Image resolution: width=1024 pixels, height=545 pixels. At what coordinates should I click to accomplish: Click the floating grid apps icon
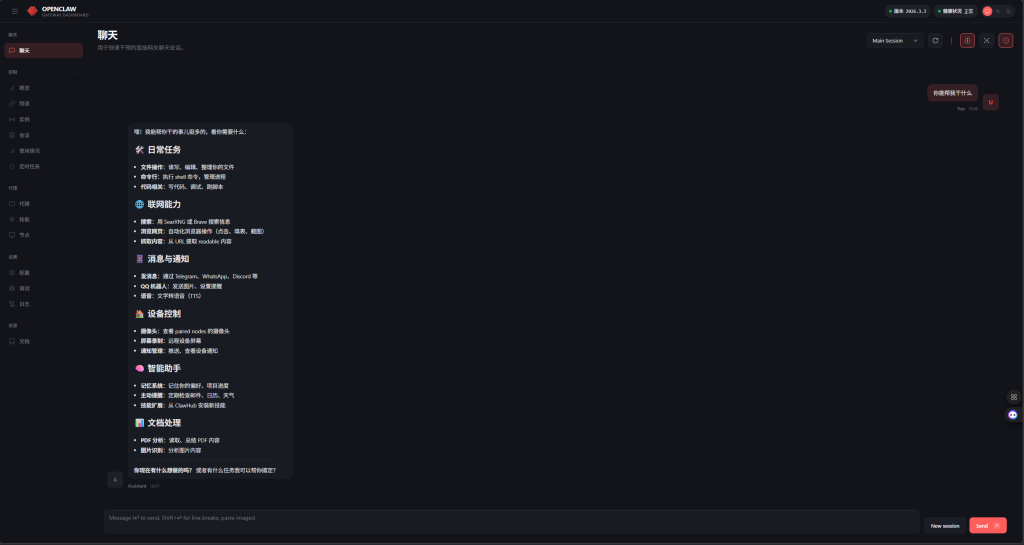tap(1013, 397)
